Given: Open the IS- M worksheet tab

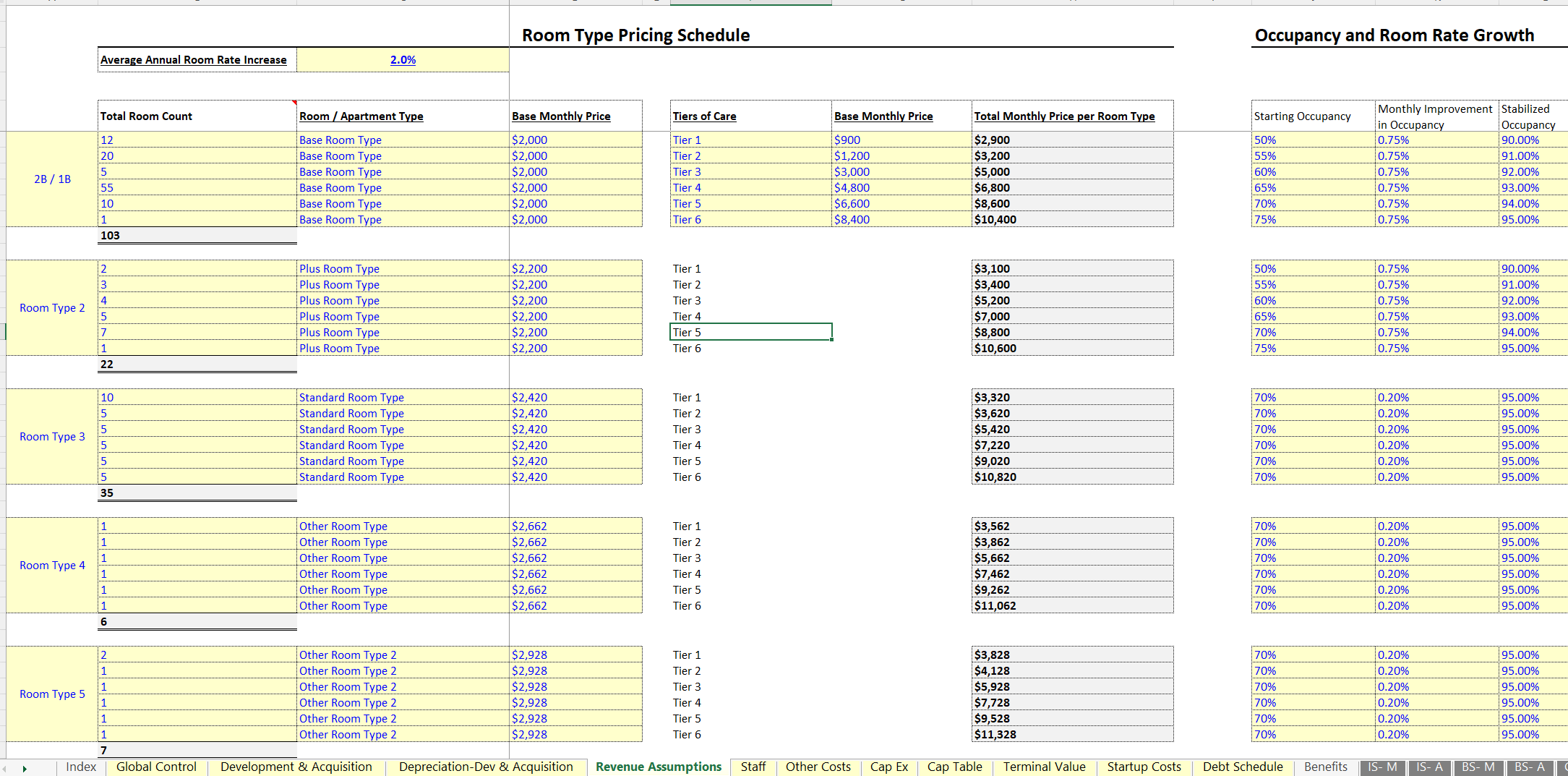Looking at the screenshot, I should (x=1381, y=767).
